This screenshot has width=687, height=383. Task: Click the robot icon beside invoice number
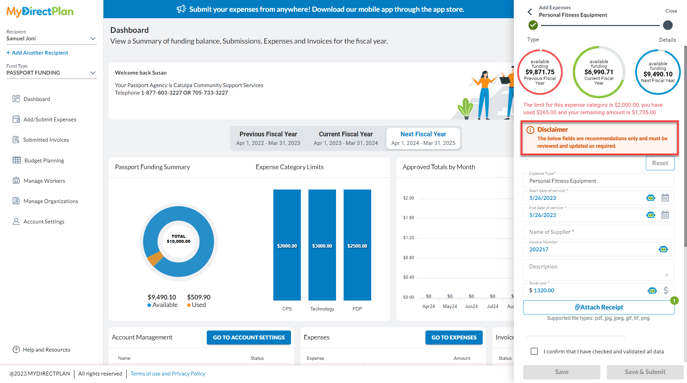click(663, 249)
